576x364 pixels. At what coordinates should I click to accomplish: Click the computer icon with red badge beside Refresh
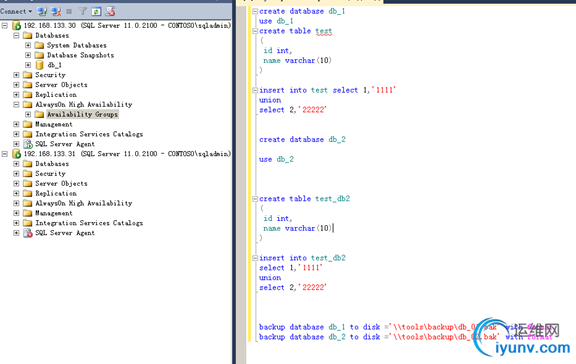[110, 11]
